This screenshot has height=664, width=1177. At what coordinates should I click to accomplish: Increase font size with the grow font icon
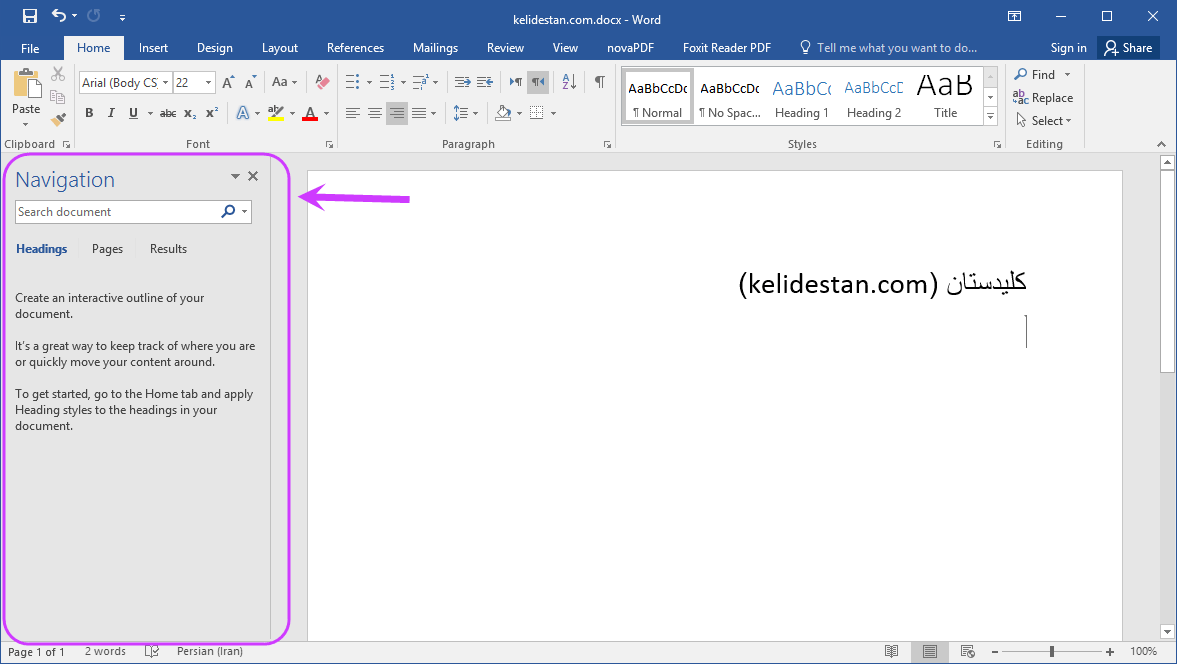(x=228, y=83)
